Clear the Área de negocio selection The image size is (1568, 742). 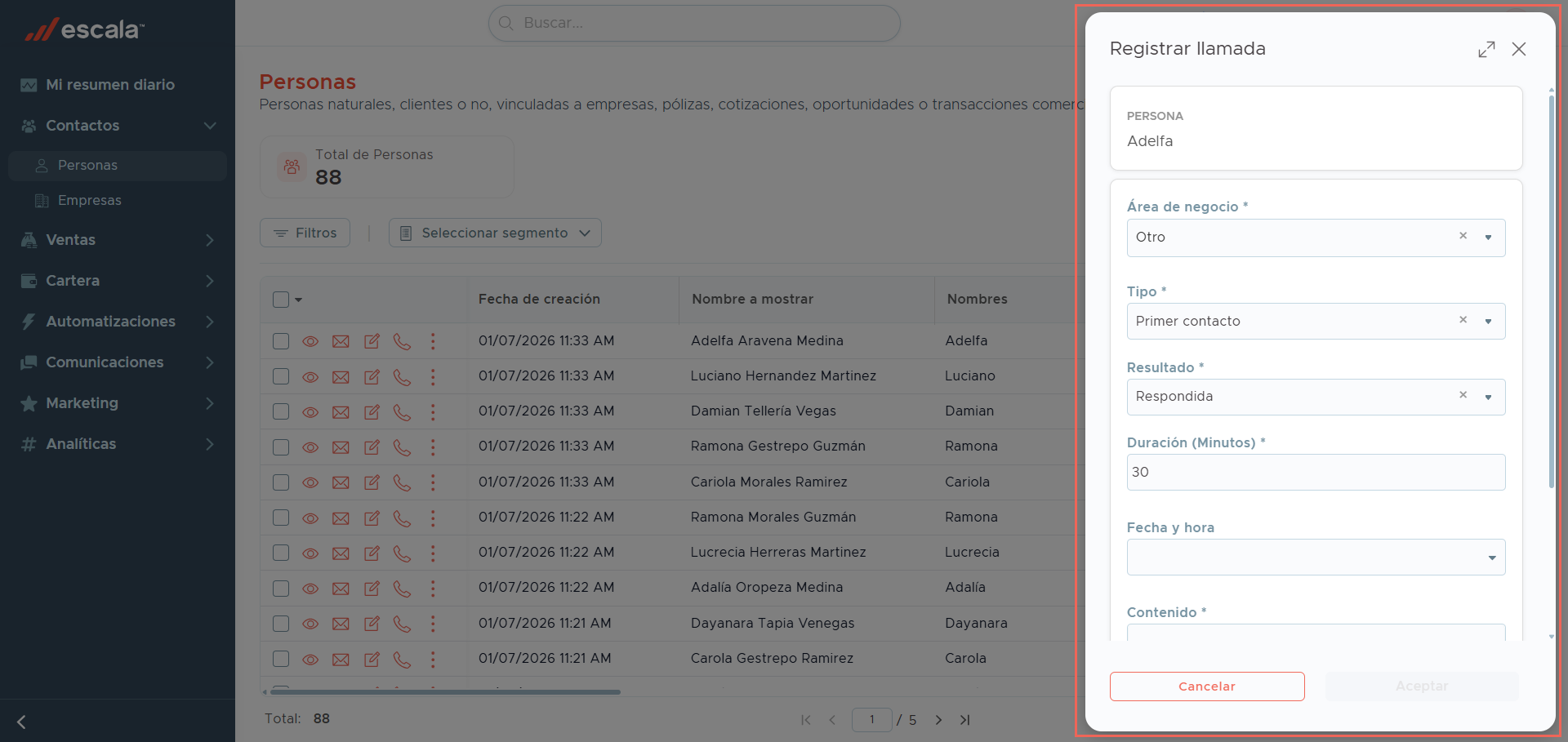pyautogui.click(x=1463, y=236)
